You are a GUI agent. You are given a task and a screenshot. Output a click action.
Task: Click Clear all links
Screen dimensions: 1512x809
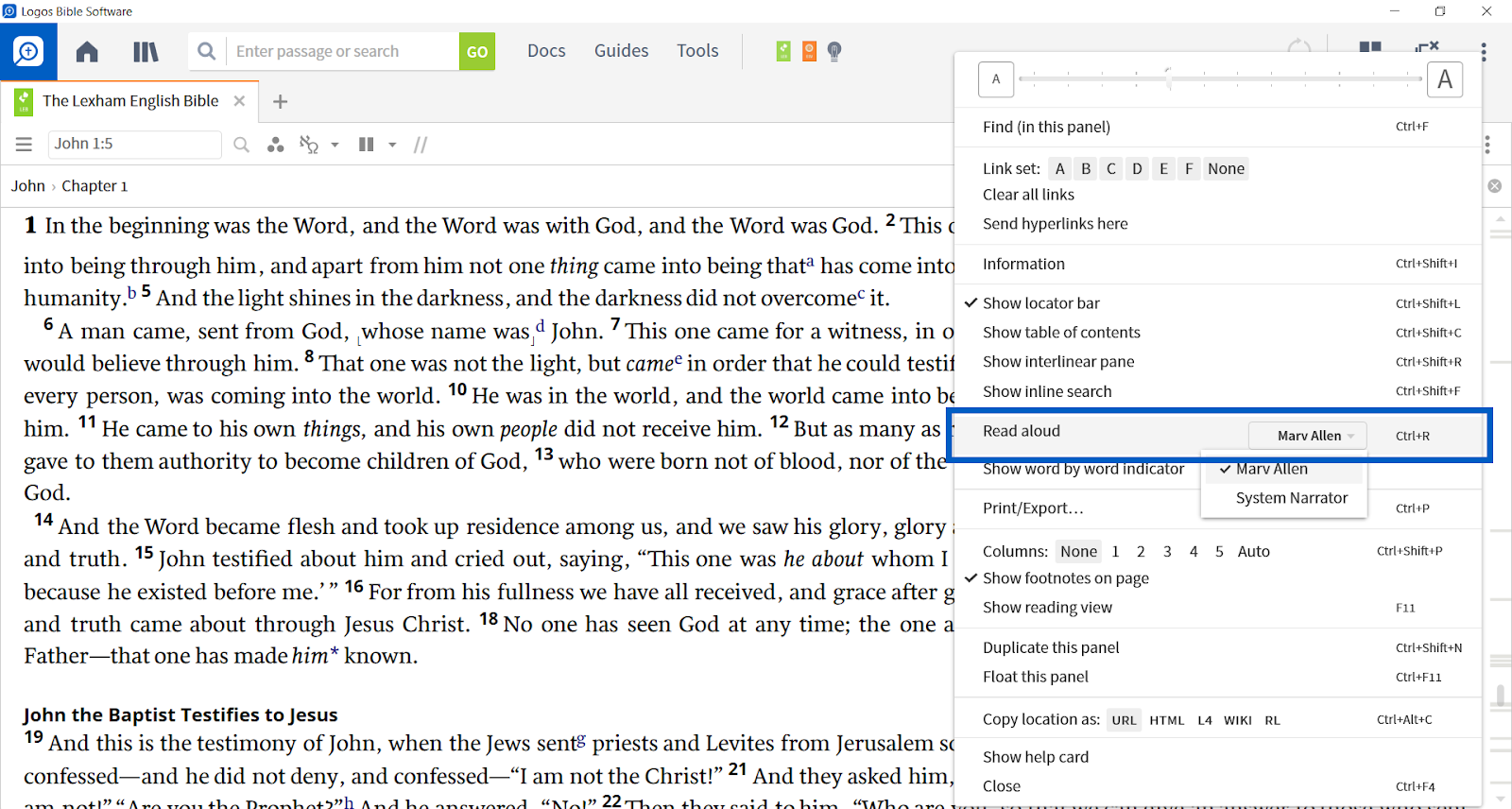coord(1028,195)
